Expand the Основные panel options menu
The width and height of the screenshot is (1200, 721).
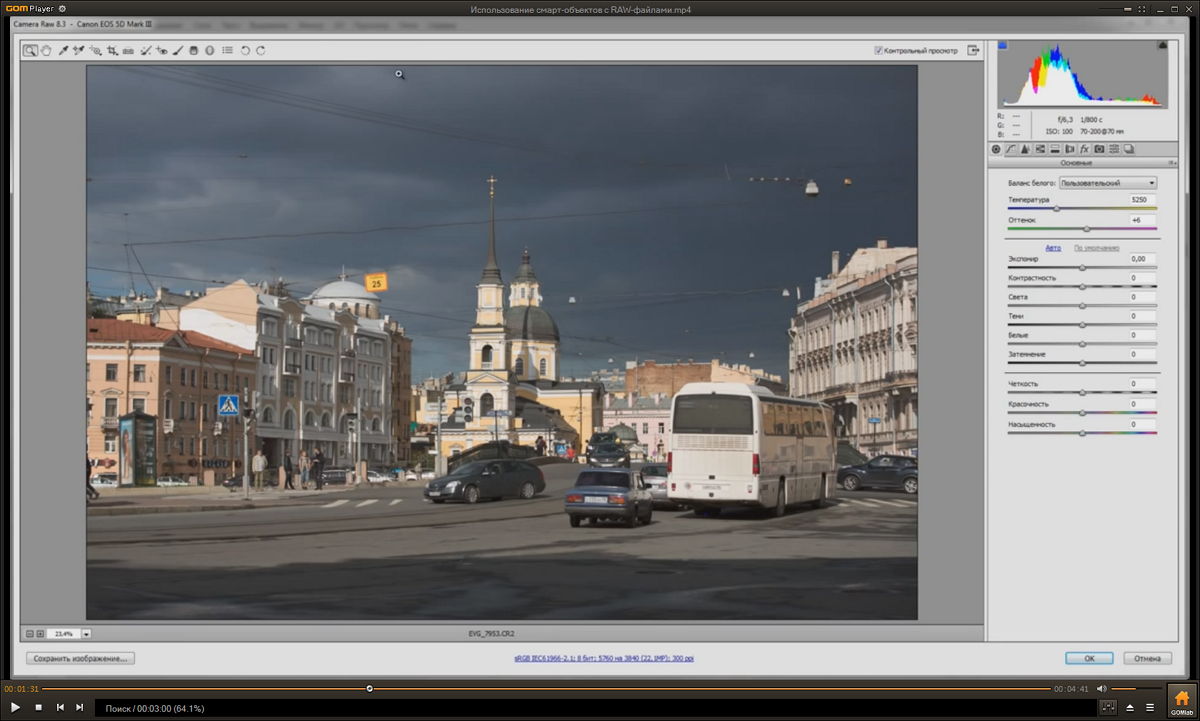click(x=1171, y=162)
